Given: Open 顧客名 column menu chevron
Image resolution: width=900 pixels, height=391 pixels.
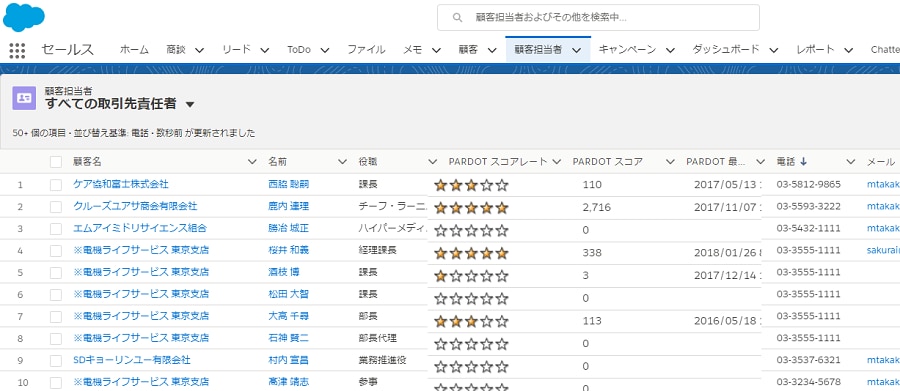Looking at the screenshot, I should (x=251, y=162).
